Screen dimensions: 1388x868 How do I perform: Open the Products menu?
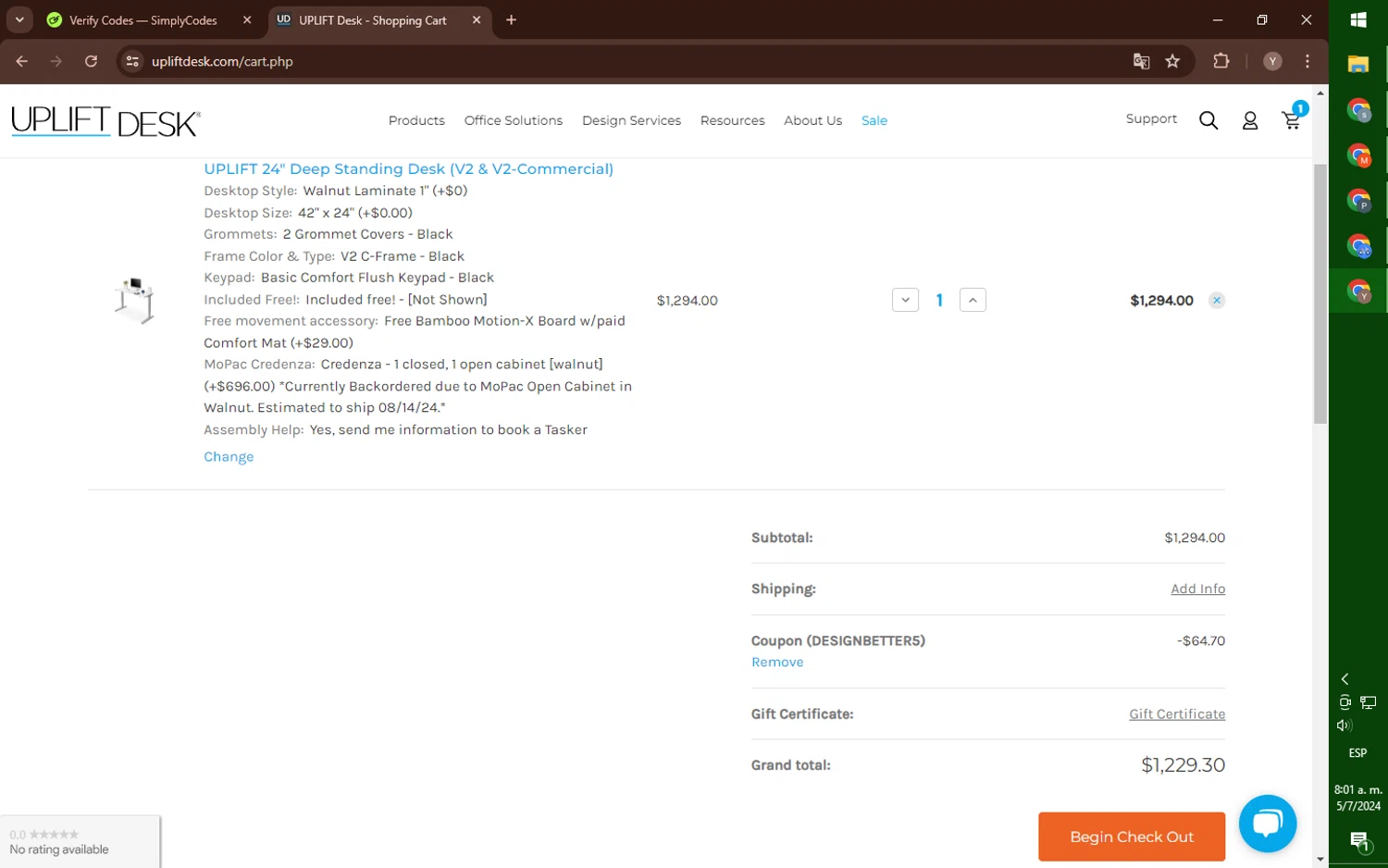[416, 120]
